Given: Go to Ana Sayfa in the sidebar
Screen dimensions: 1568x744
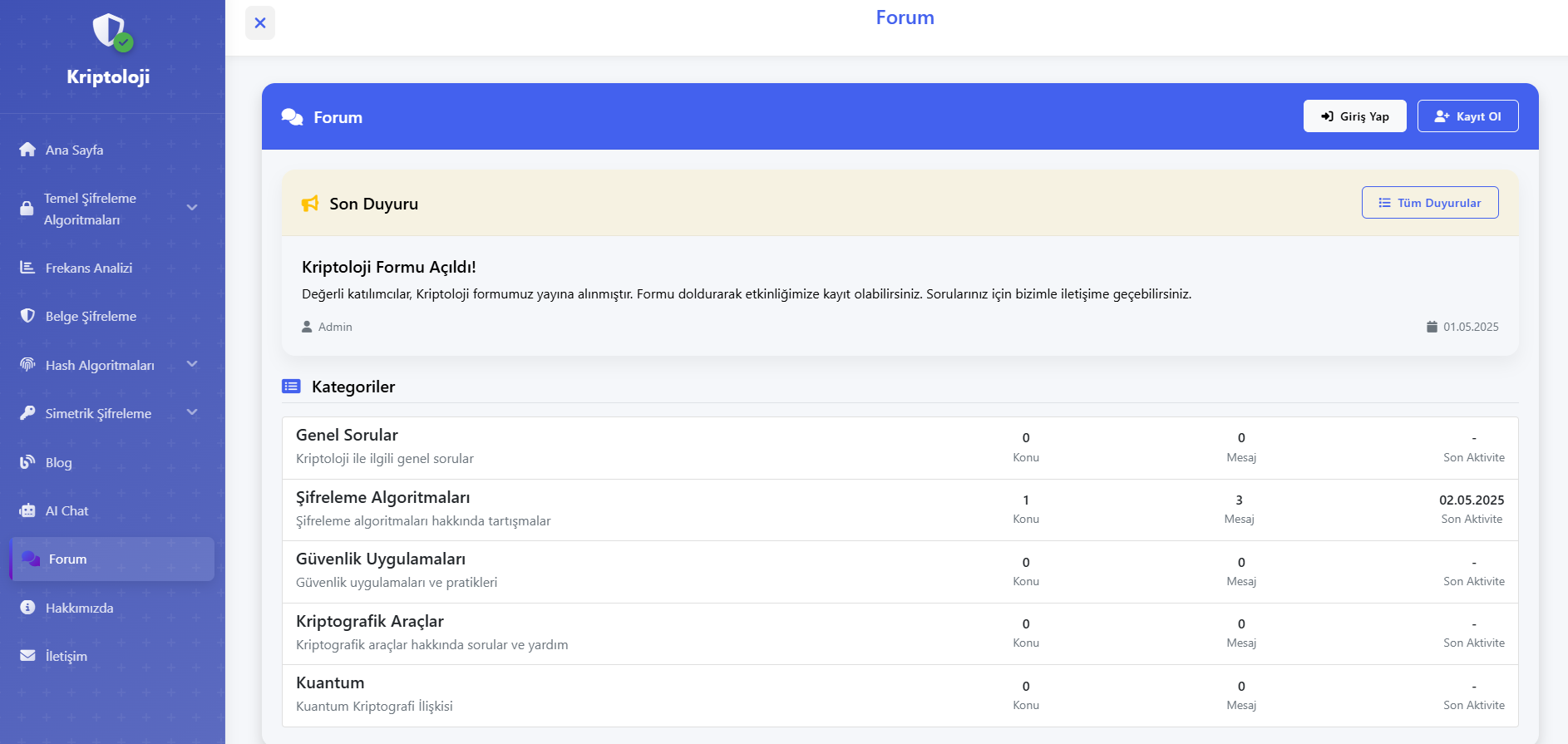Looking at the screenshot, I should [74, 150].
